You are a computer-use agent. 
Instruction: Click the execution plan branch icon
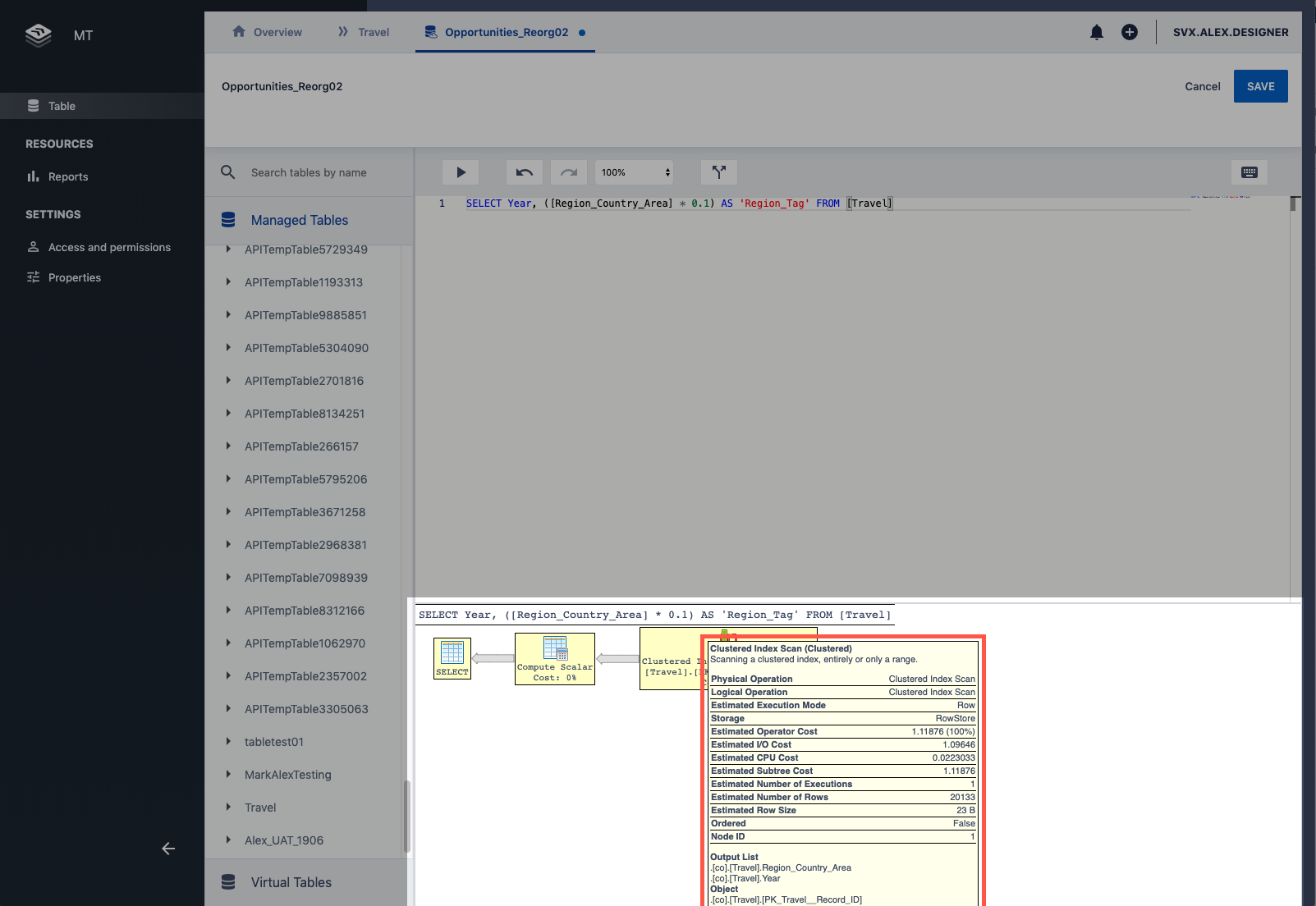tap(718, 172)
